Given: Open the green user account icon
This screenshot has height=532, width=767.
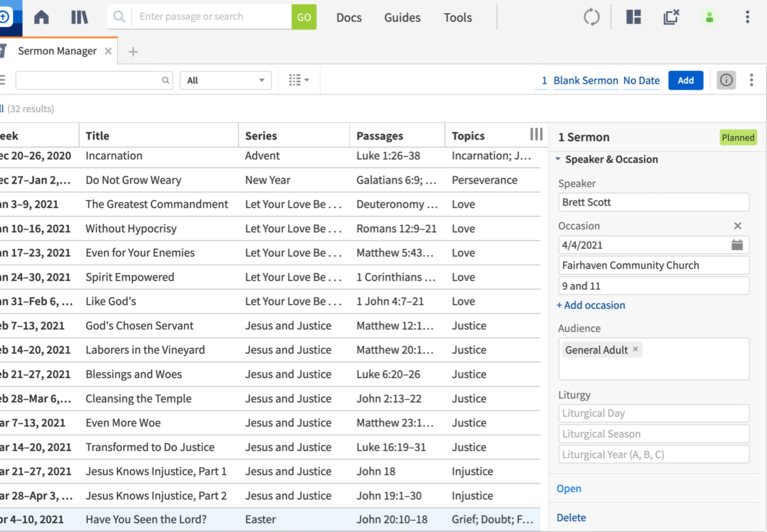Looking at the screenshot, I should pos(709,17).
